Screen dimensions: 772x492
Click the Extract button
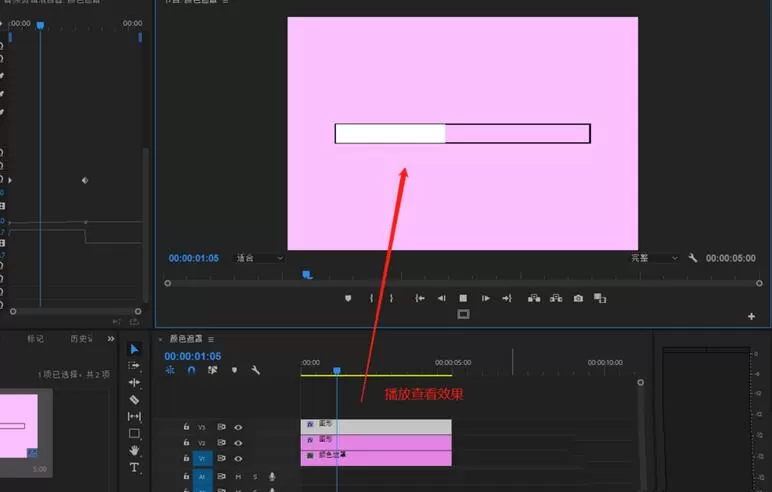[556, 298]
